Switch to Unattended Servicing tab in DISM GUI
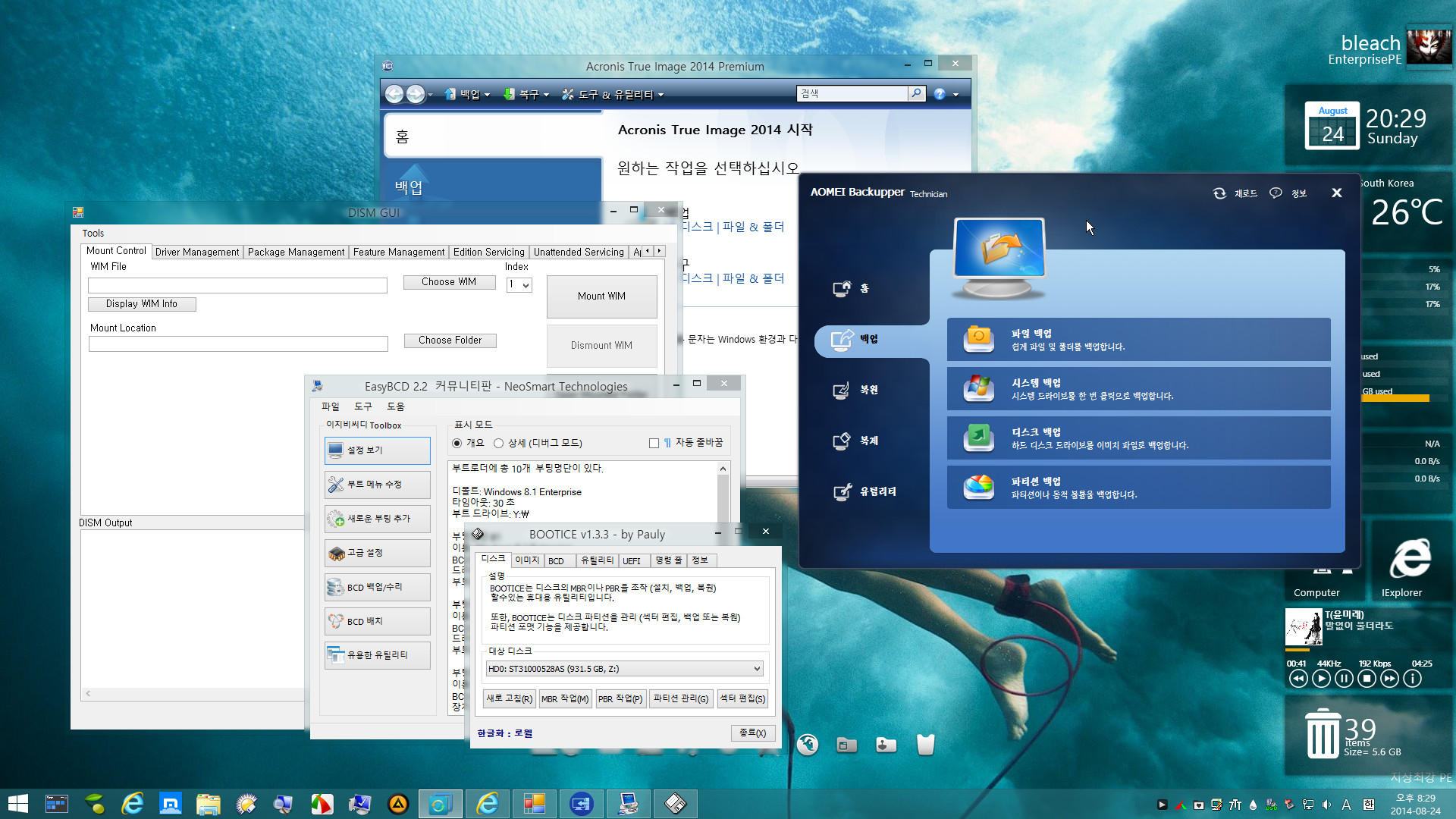Viewport: 1456px width, 819px height. click(579, 252)
